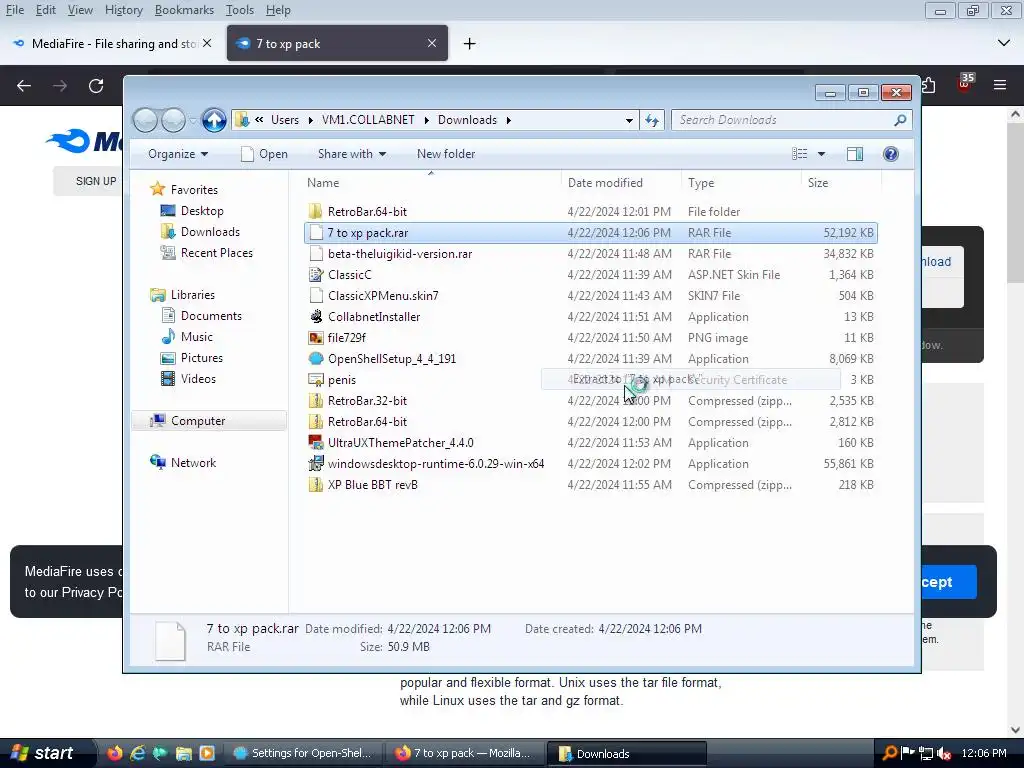Click the Libraries header in sidebar
The width and height of the screenshot is (1024, 768).
193,295
